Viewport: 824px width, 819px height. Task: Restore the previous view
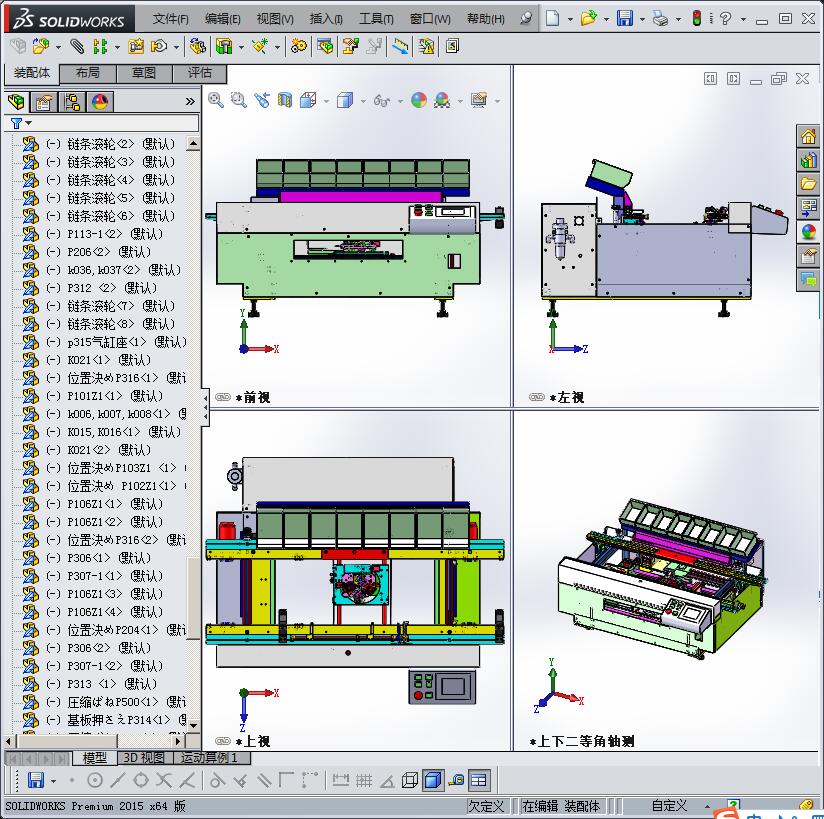pyautogui.click(x=262, y=100)
